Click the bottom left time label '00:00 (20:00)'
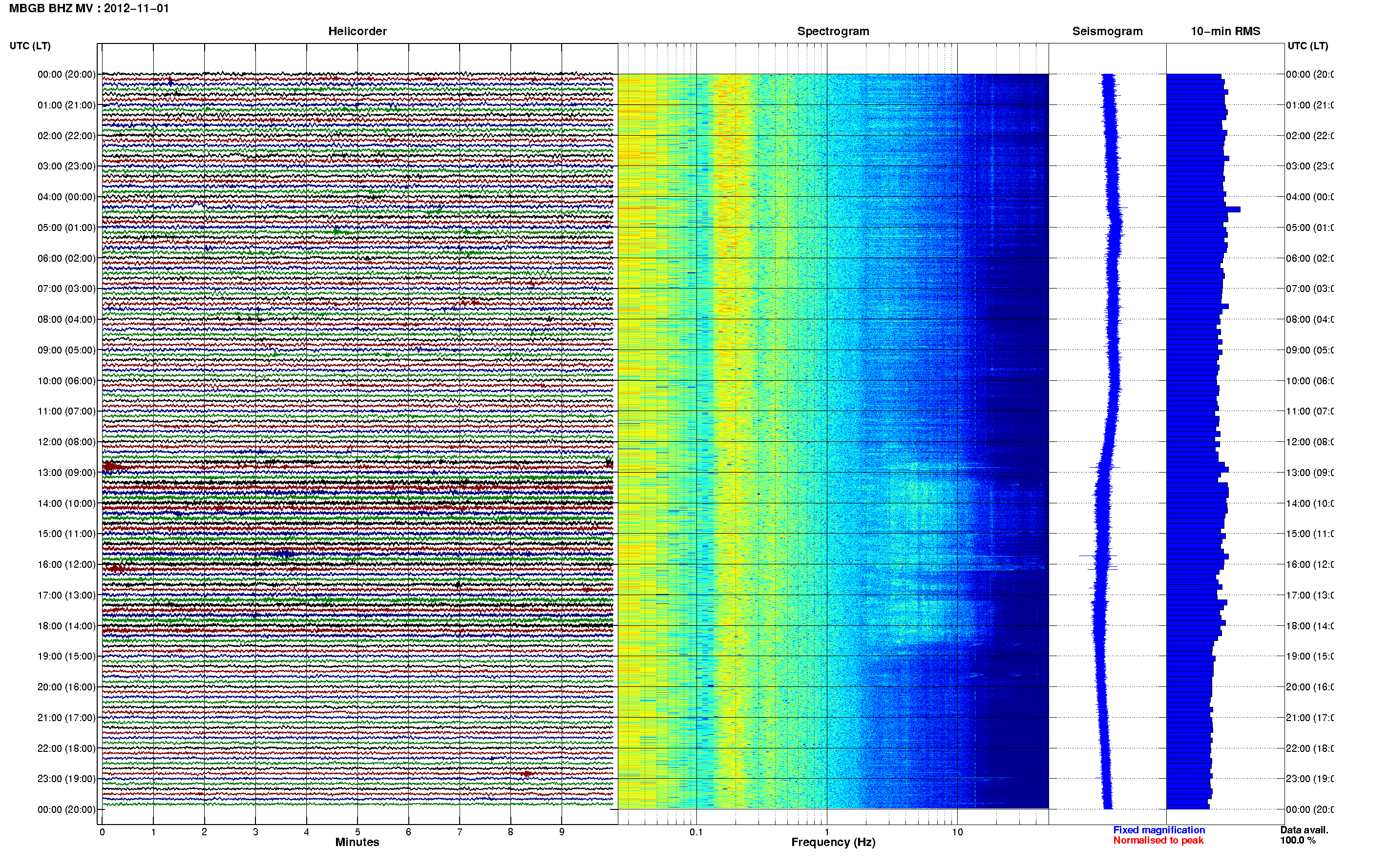Screen dimensions: 1389x868 66,809
